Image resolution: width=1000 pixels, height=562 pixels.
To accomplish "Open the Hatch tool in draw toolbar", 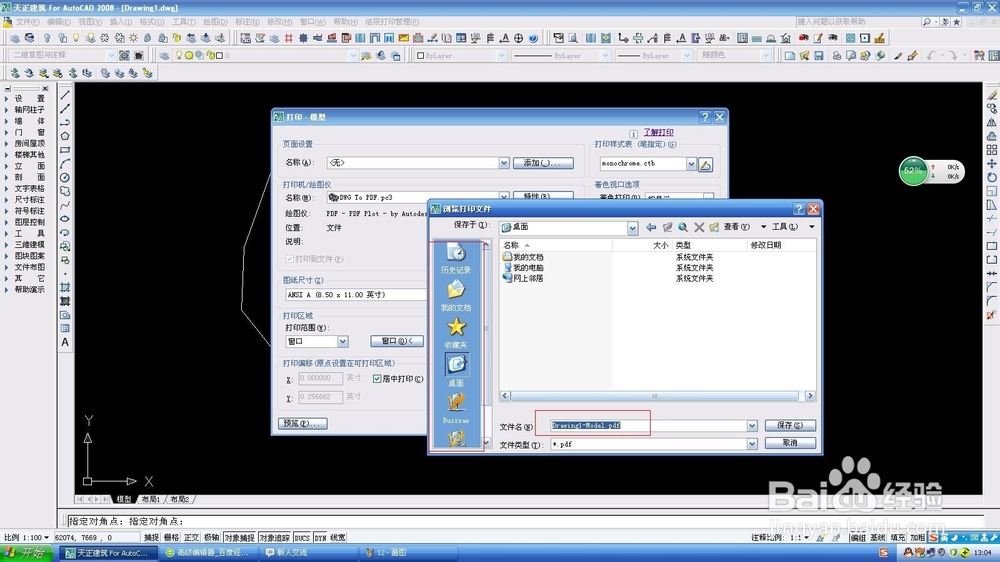I will point(65,288).
